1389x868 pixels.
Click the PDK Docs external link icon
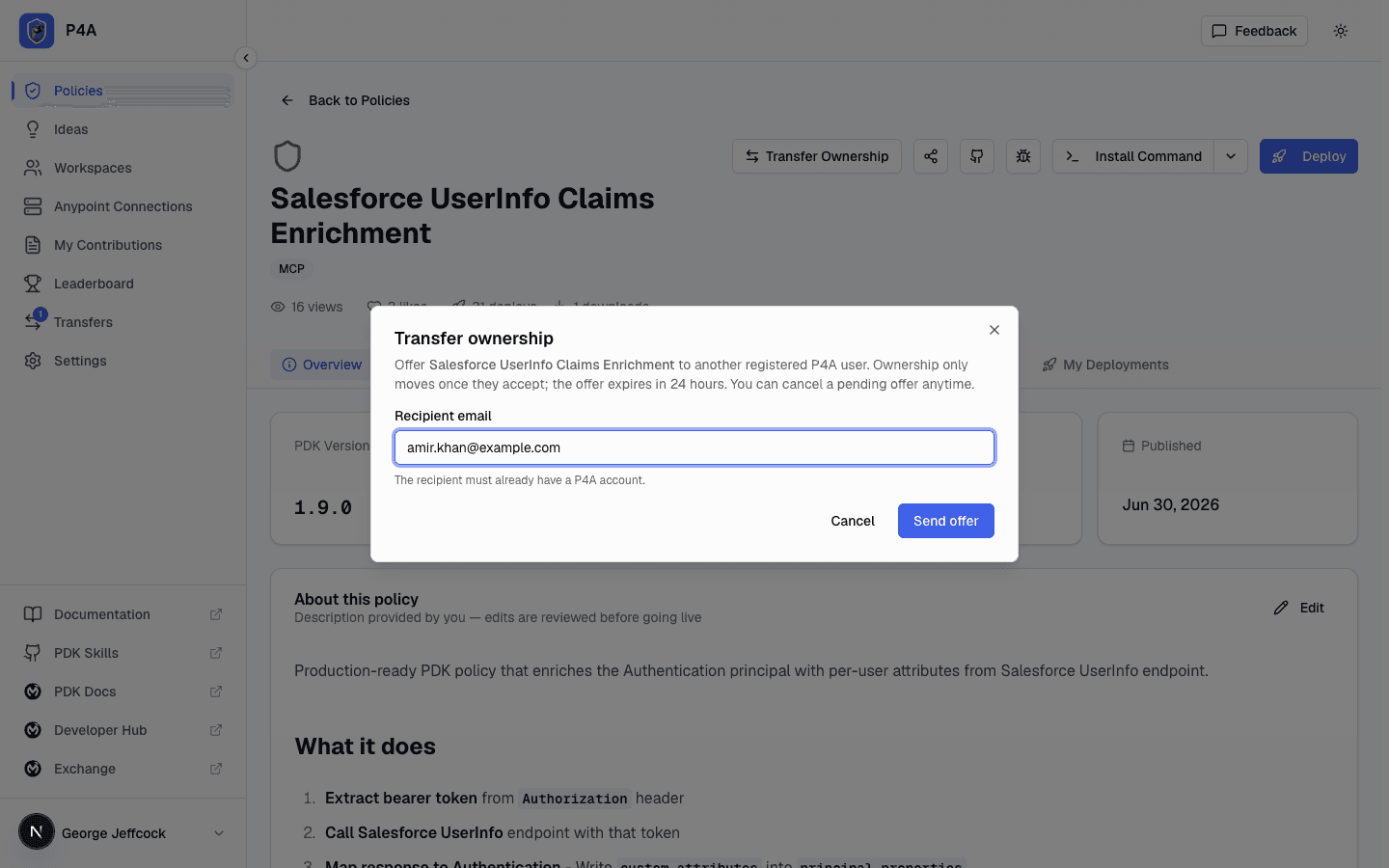tap(216, 692)
